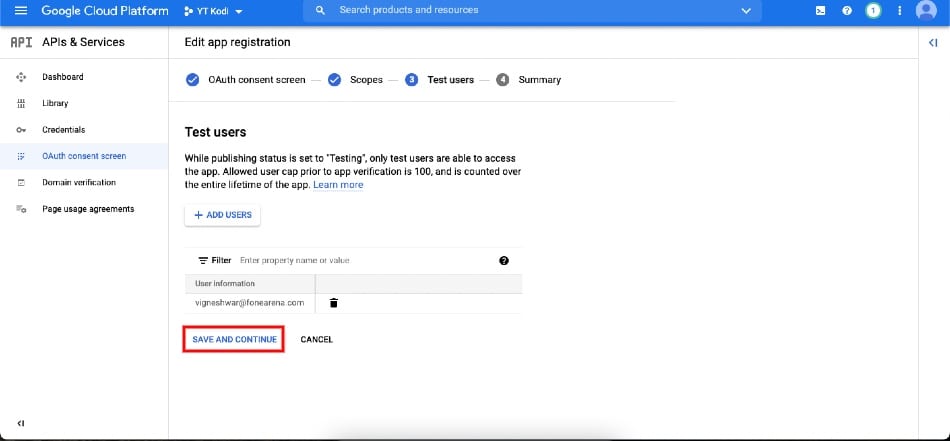Screen dimensions: 950x441
Task: Open the Help question mark icon
Action: click(x=847, y=10)
